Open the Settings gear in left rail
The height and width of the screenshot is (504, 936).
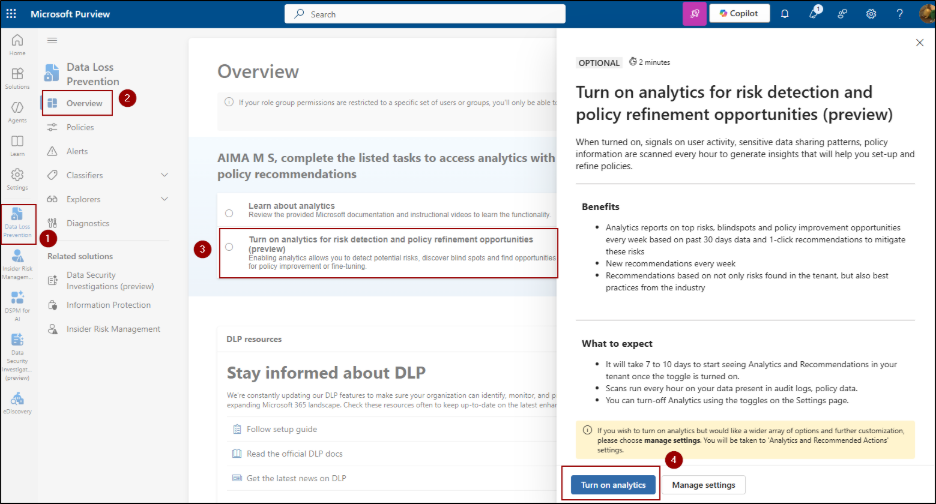(x=17, y=179)
